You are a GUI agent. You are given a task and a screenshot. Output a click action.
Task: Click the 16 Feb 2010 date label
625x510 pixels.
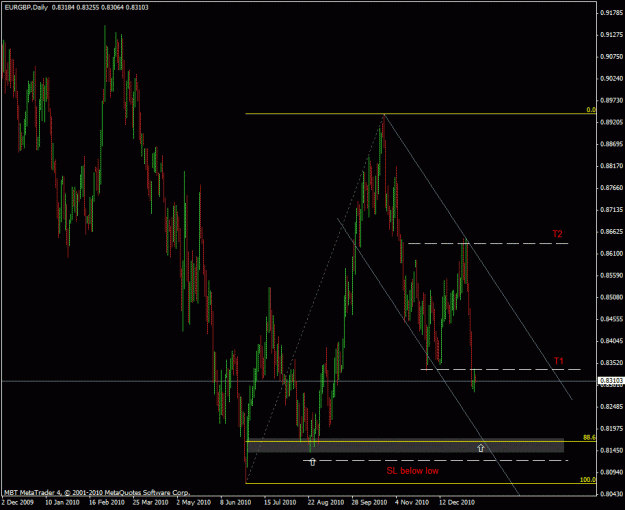(106, 502)
